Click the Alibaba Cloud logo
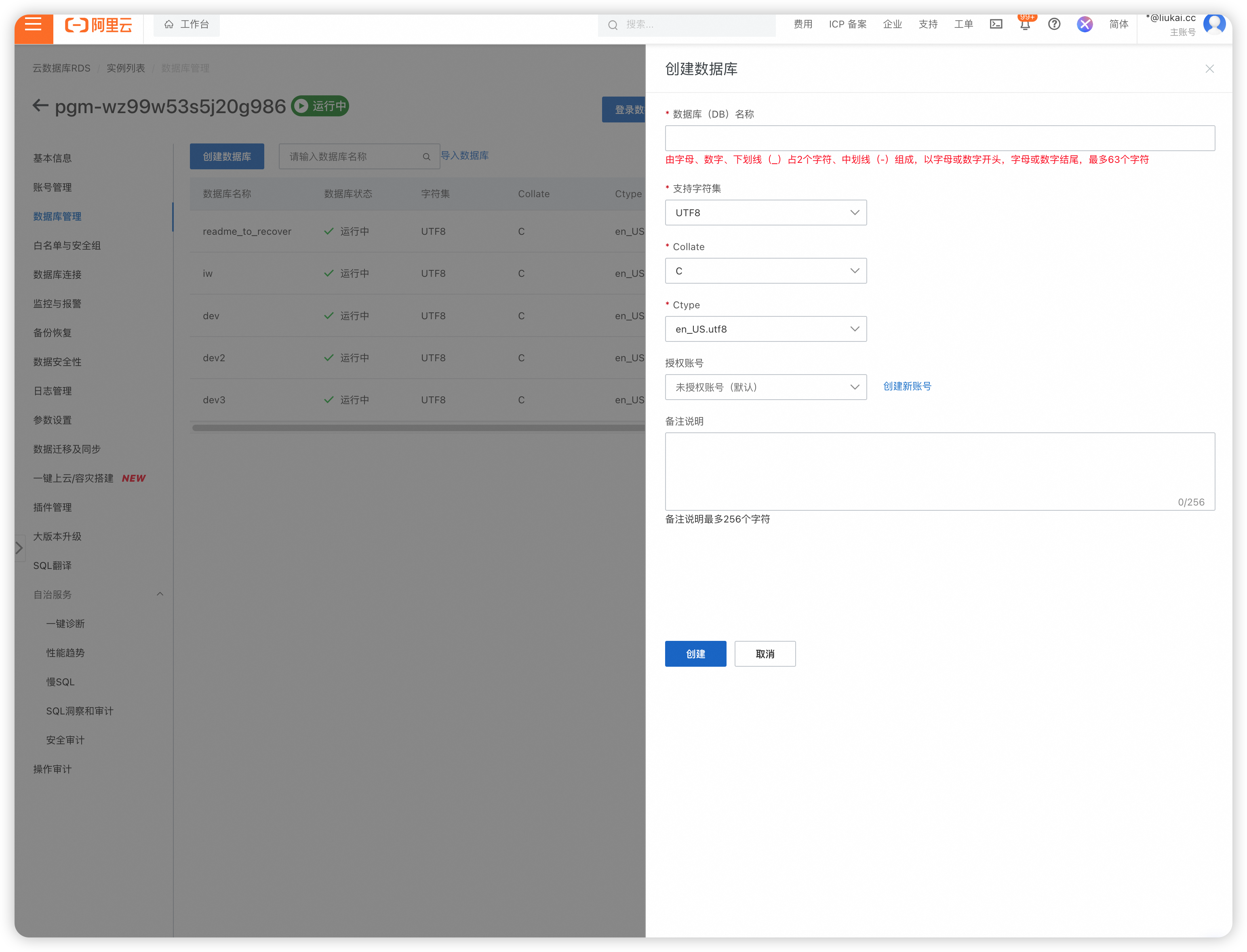This screenshot has height=952, width=1247. (99, 25)
